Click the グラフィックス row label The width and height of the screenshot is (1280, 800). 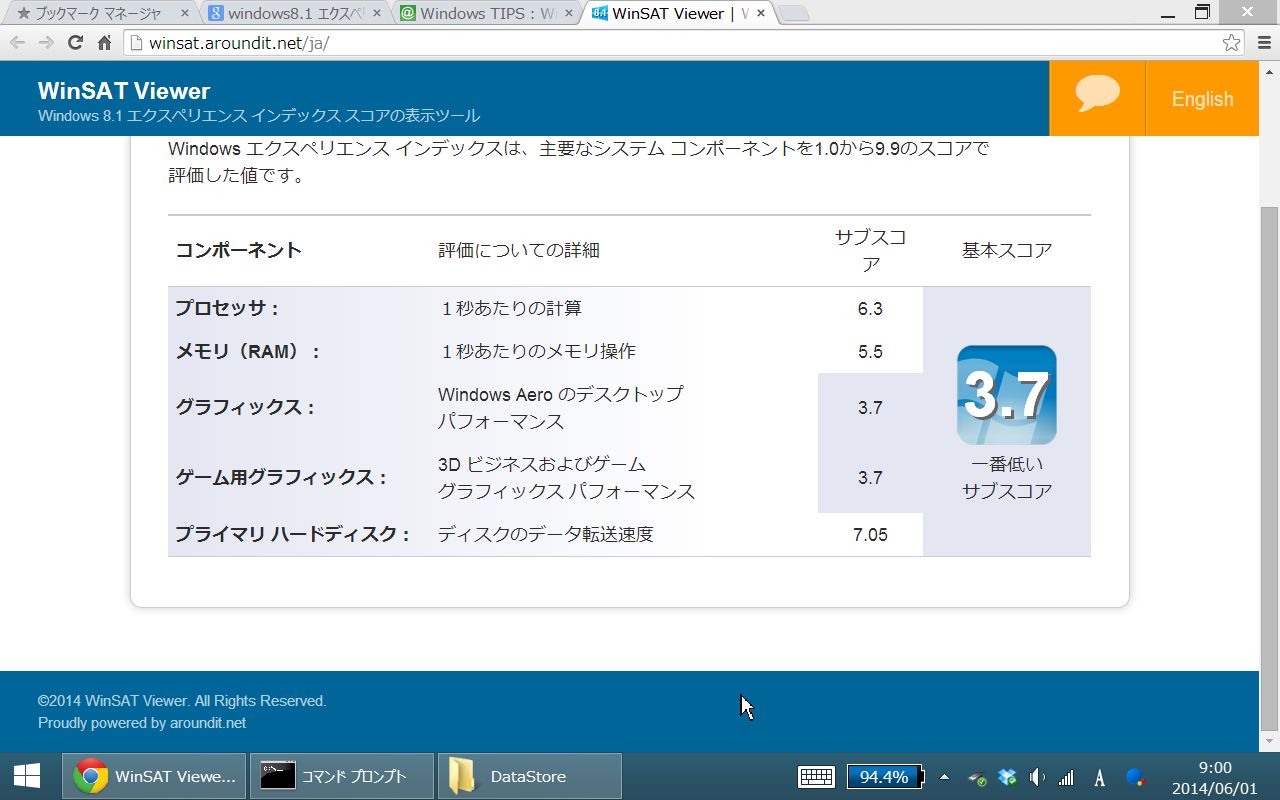(x=245, y=408)
